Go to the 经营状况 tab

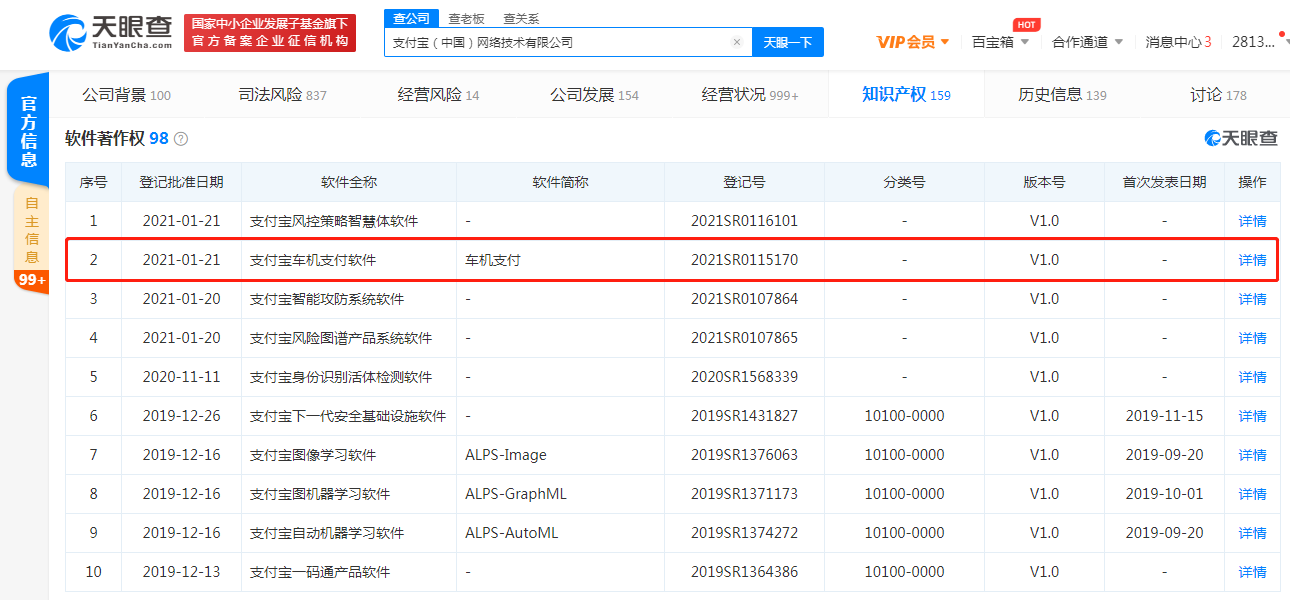click(749, 95)
